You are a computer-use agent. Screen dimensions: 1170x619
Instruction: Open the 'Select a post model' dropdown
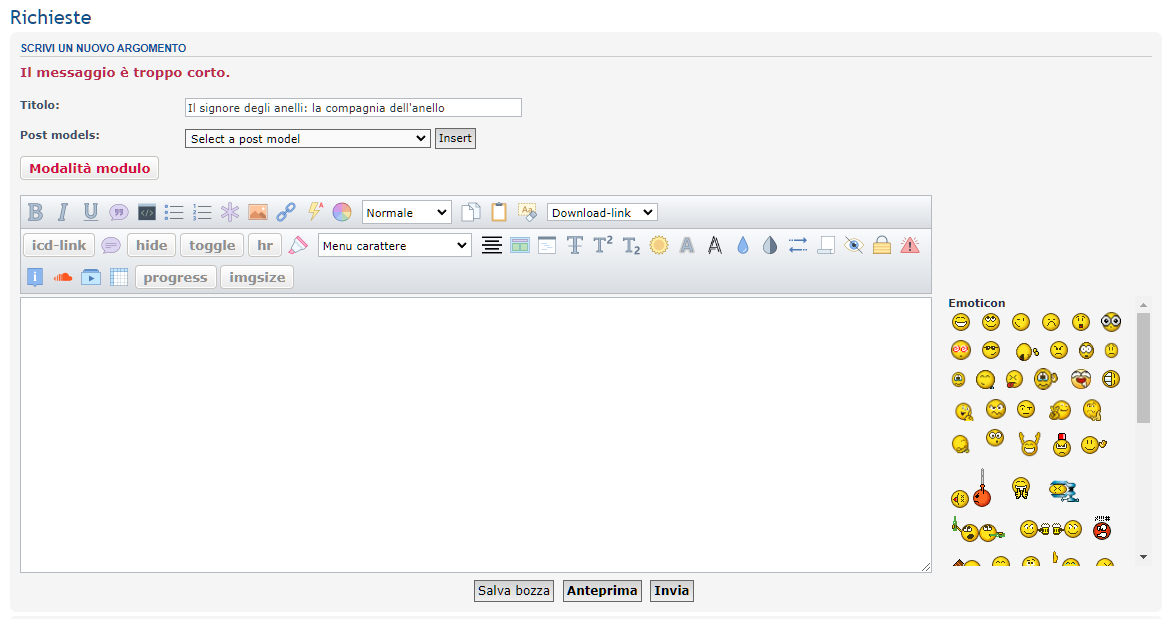tap(308, 139)
